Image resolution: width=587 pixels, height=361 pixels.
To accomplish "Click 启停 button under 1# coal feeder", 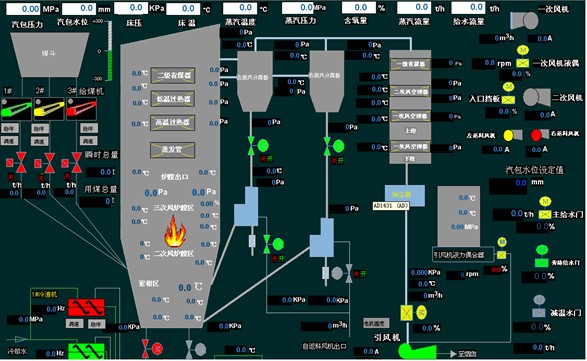I will (9, 129).
